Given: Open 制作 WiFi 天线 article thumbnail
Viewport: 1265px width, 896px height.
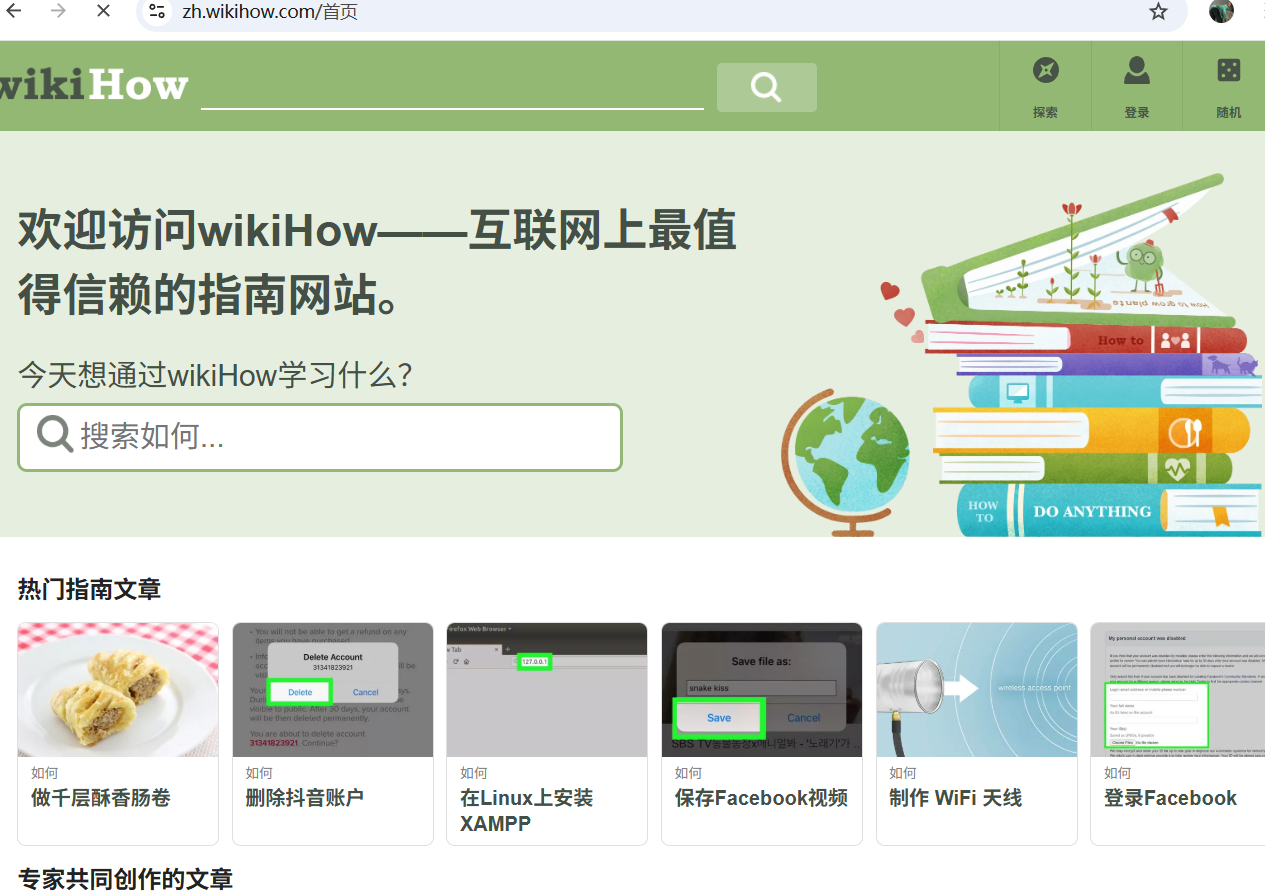Looking at the screenshot, I should coord(977,690).
